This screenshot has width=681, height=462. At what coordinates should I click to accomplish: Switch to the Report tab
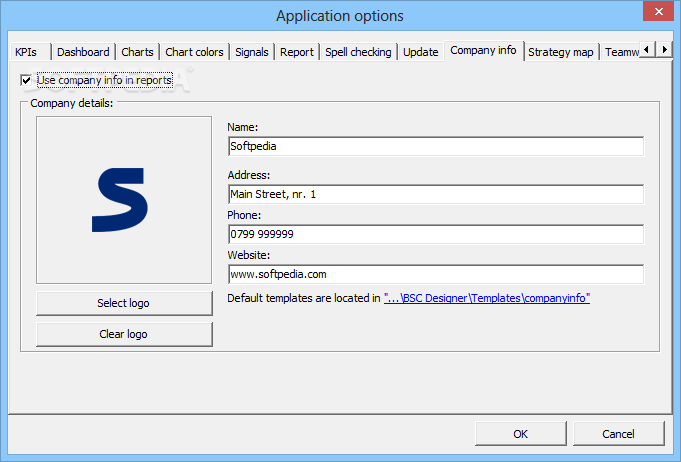pyautogui.click(x=297, y=52)
